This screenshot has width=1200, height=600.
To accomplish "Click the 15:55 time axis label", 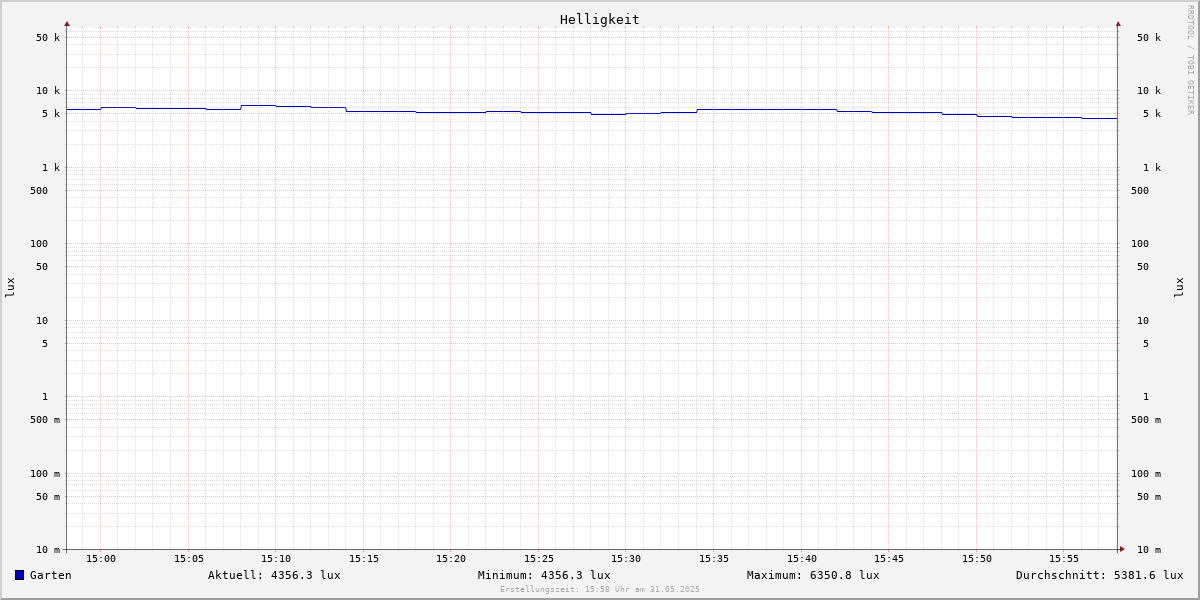I will coord(1064,559).
